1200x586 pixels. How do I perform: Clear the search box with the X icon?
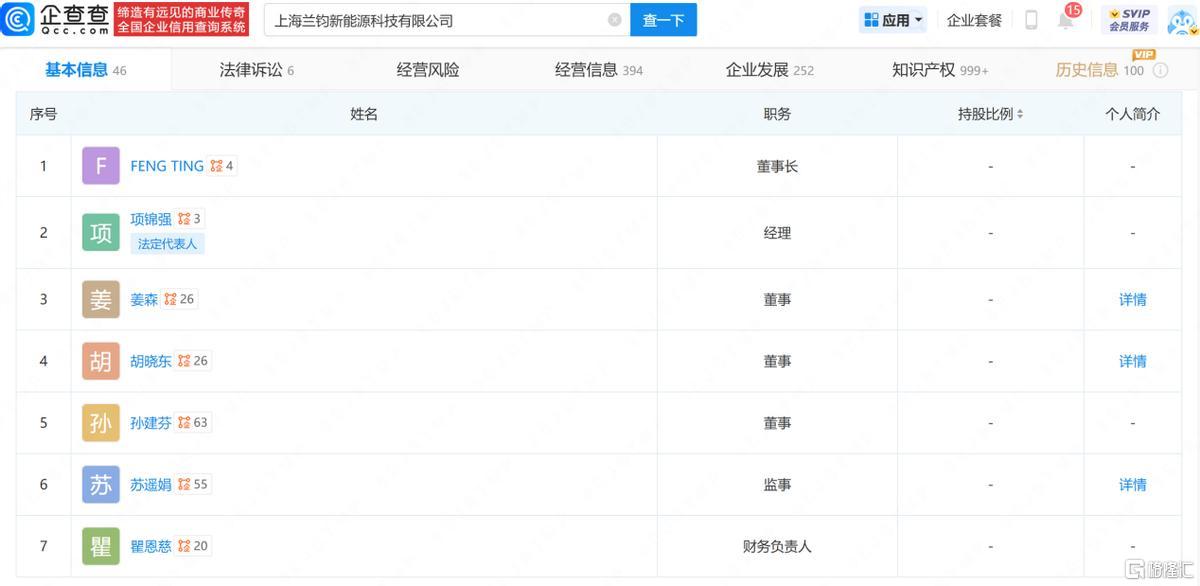pos(614,20)
